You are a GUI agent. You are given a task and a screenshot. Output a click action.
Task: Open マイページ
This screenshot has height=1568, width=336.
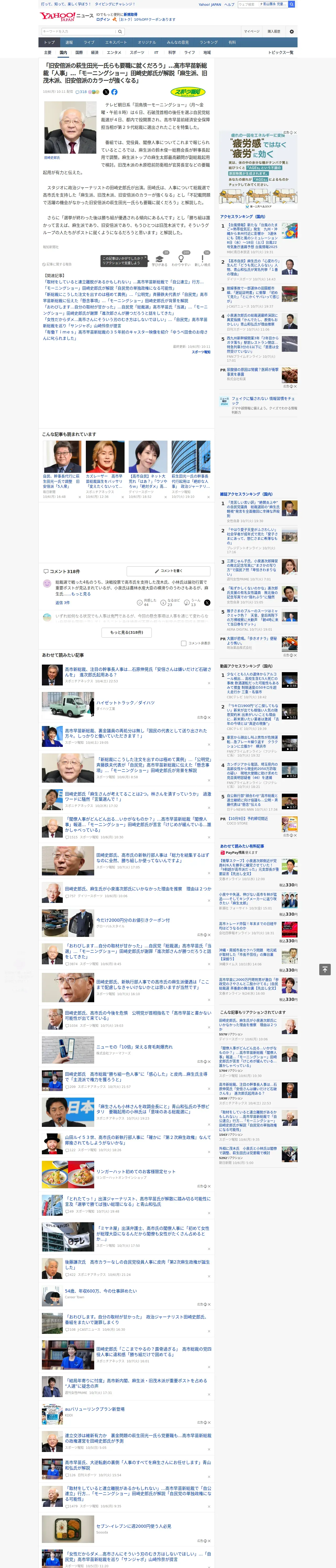coord(252,32)
